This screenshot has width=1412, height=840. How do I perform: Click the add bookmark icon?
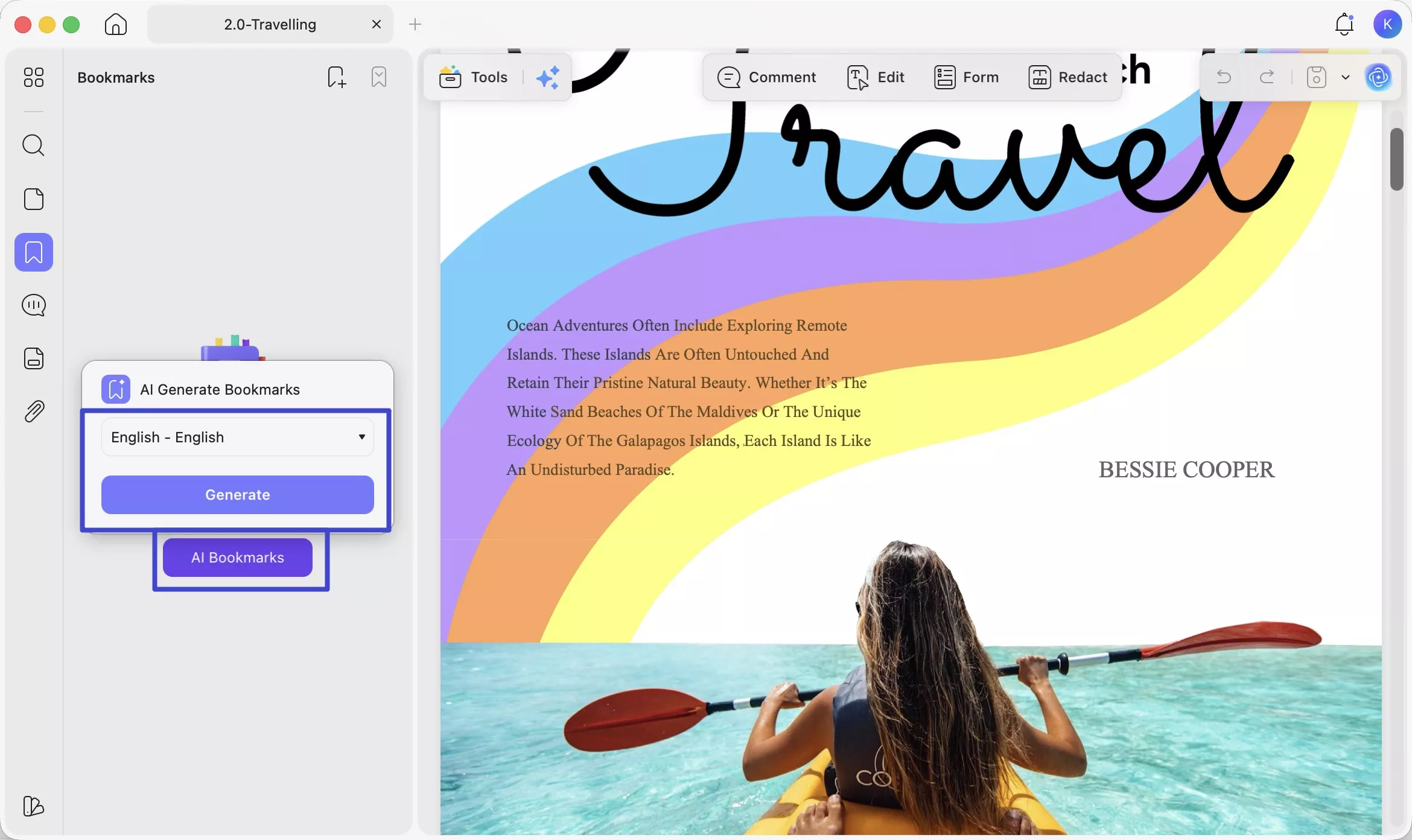pyautogui.click(x=337, y=77)
